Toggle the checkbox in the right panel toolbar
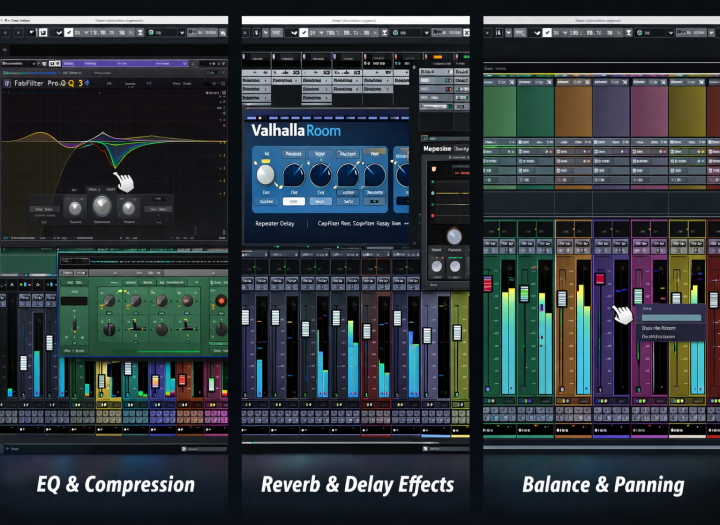This screenshot has width=720, height=525. (x=544, y=33)
